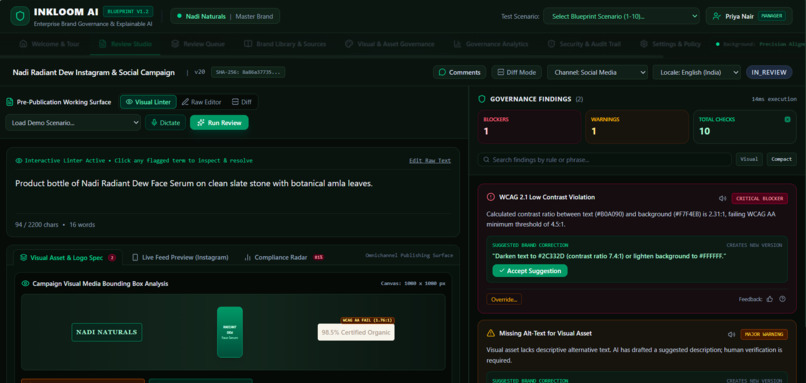Open the Channel: Social Media dropdown
This screenshot has height=383, width=806.
[x=597, y=72]
